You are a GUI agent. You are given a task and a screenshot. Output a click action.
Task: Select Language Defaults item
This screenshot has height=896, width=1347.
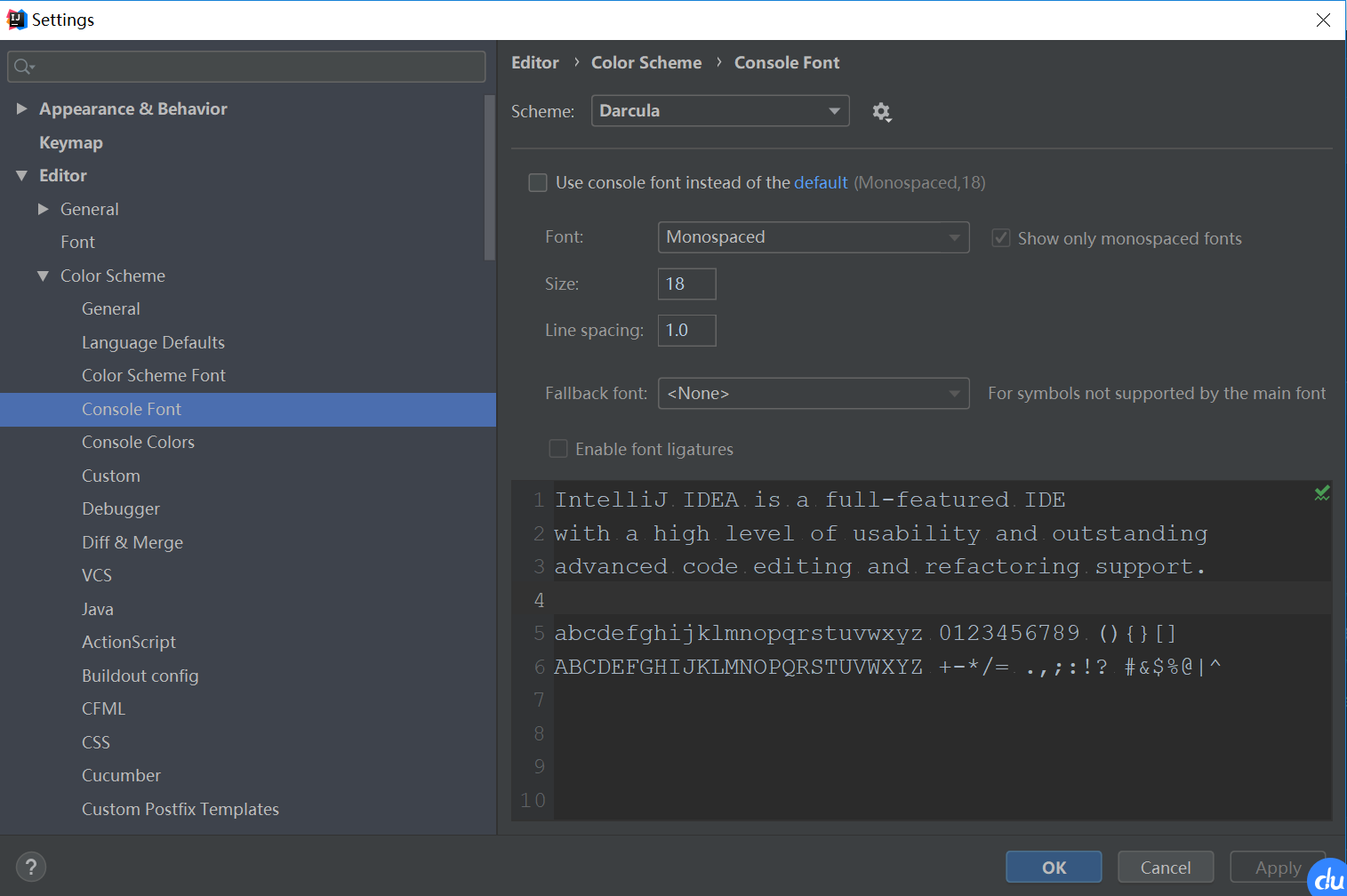[x=153, y=343]
